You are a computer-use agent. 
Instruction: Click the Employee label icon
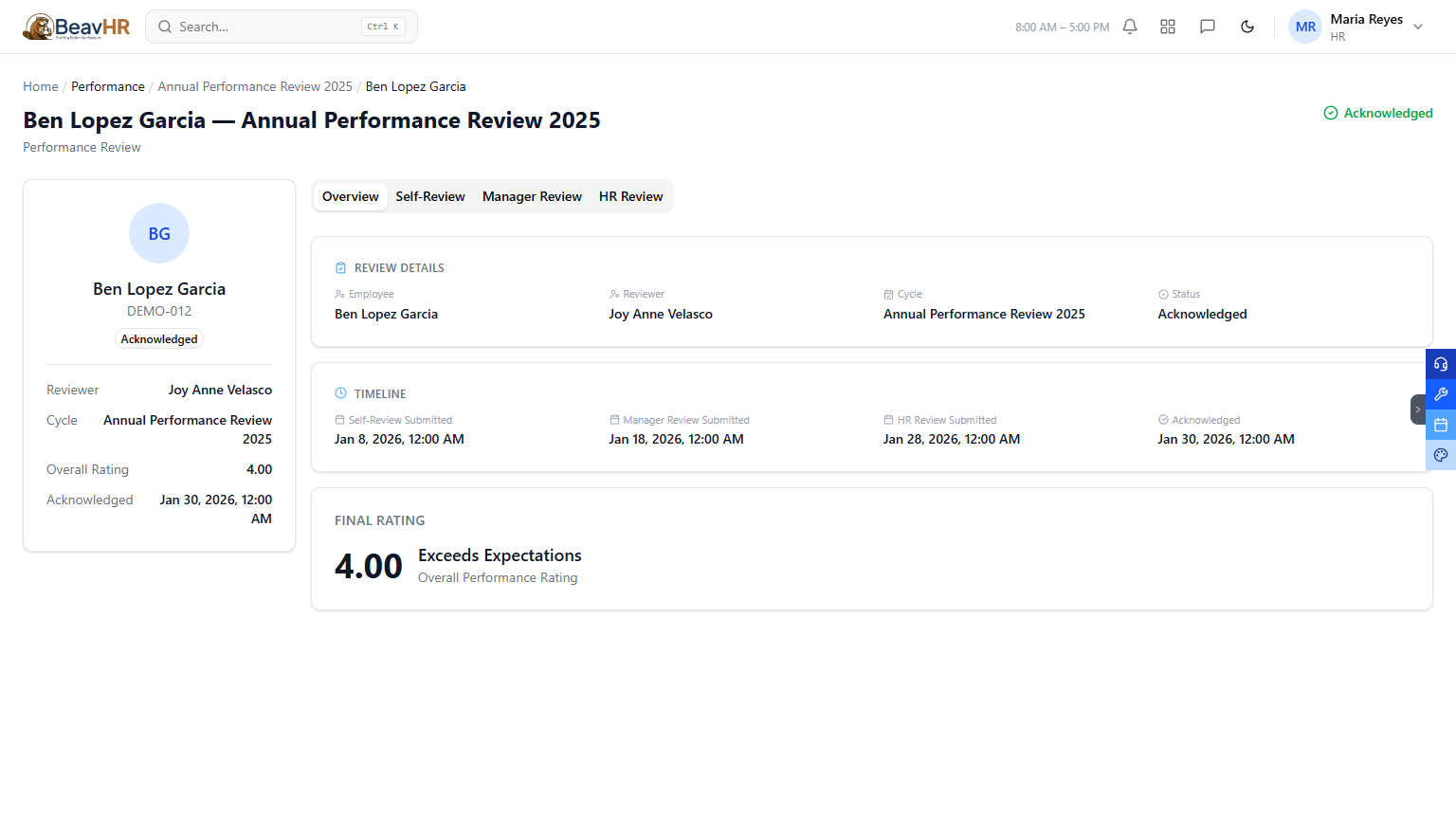point(339,294)
